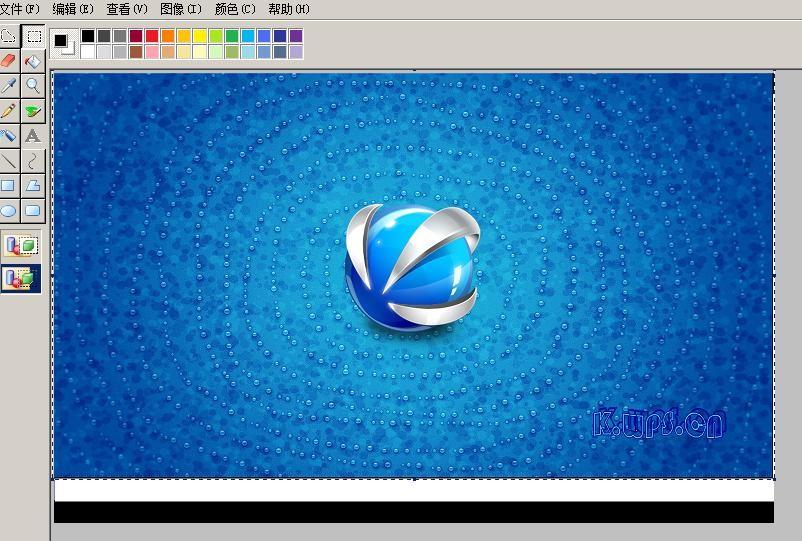Select the Brush tool
This screenshot has width=802, height=541.
[x=33, y=111]
